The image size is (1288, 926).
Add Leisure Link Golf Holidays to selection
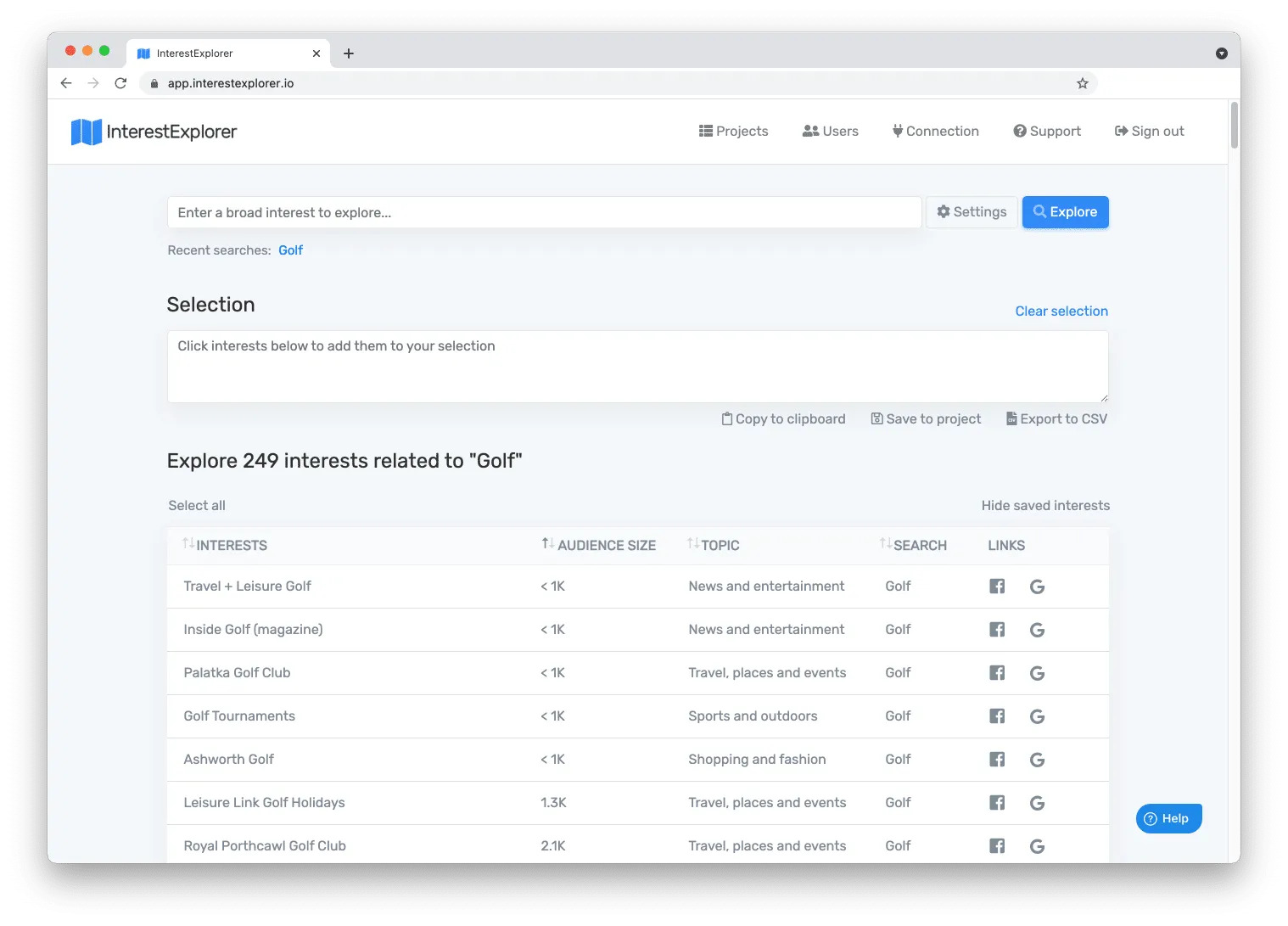point(264,803)
